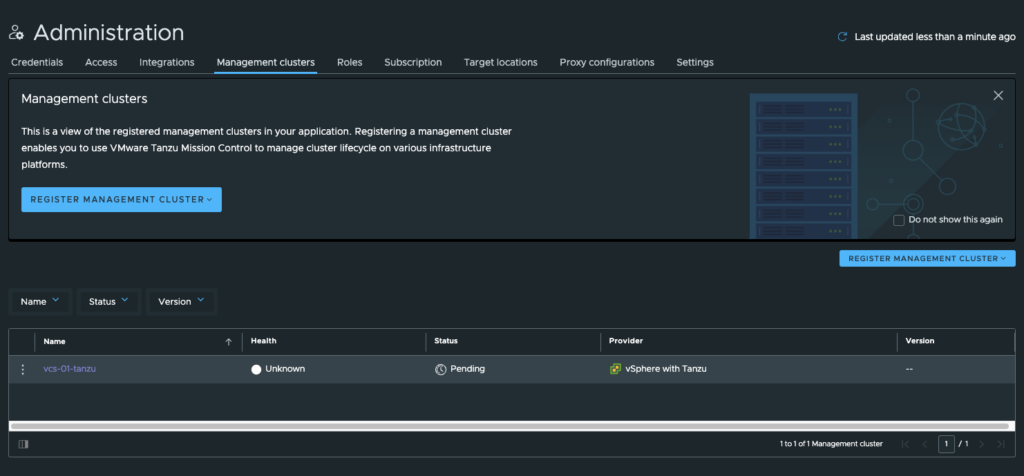Open the Subscription tab

[x=413, y=63]
